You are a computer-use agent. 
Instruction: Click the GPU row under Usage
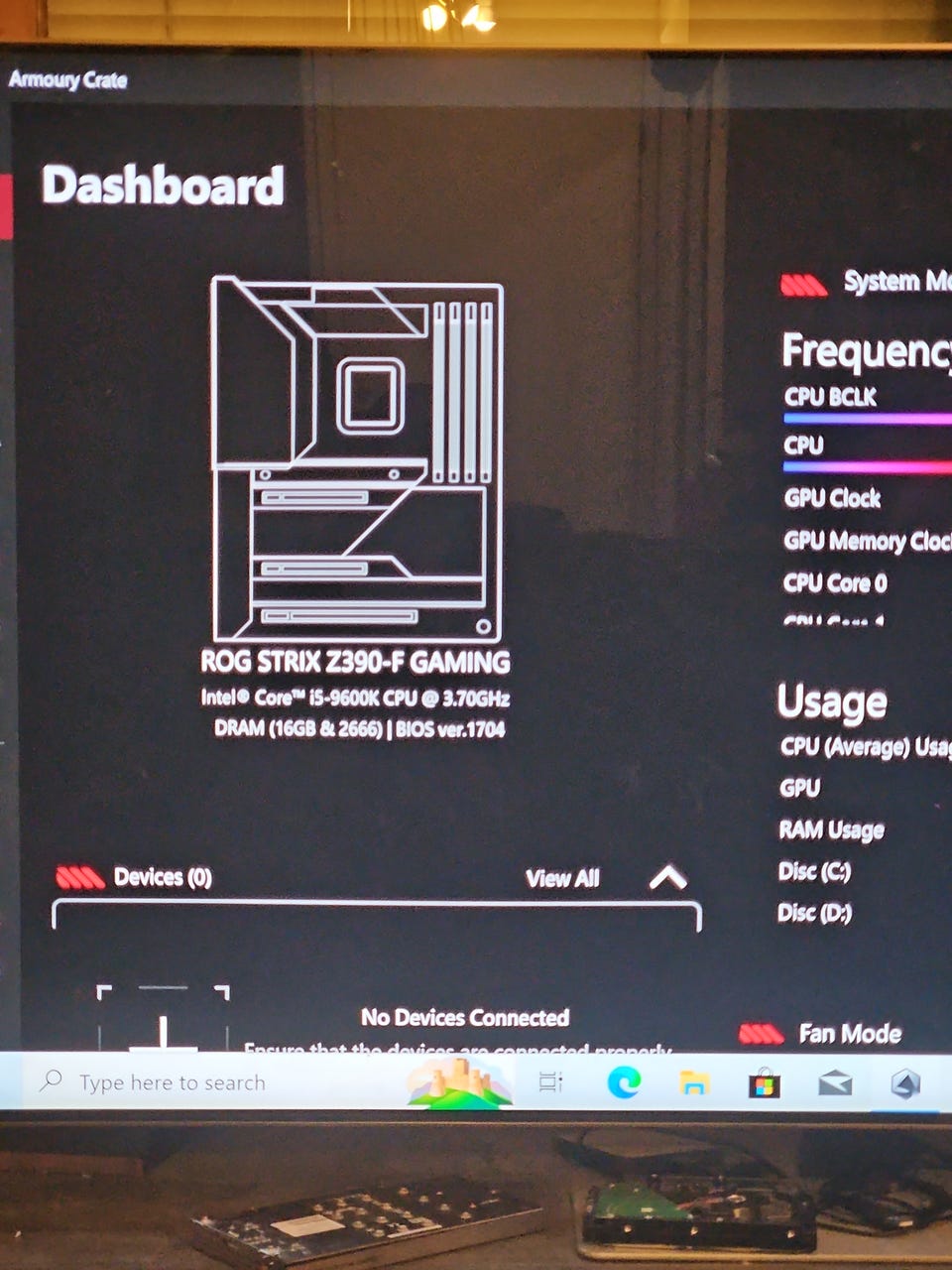pyautogui.click(x=799, y=788)
